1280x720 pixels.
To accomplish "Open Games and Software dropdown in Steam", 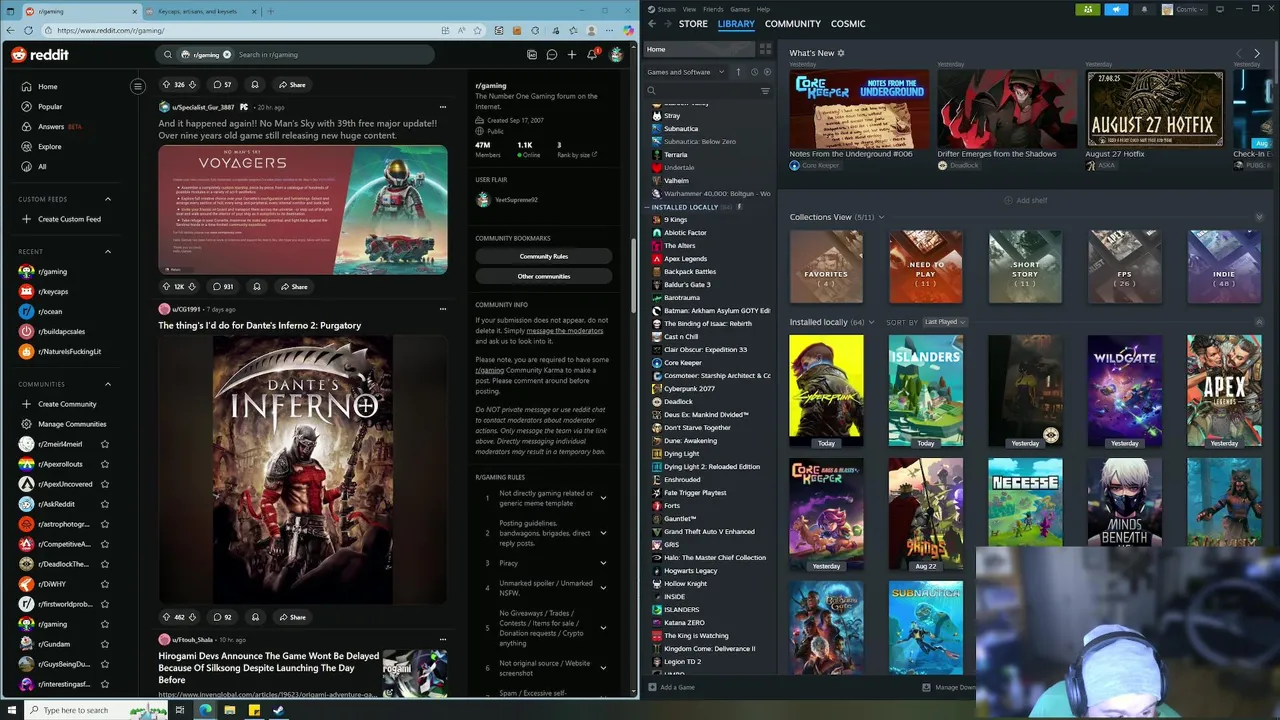I will pos(685,72).
